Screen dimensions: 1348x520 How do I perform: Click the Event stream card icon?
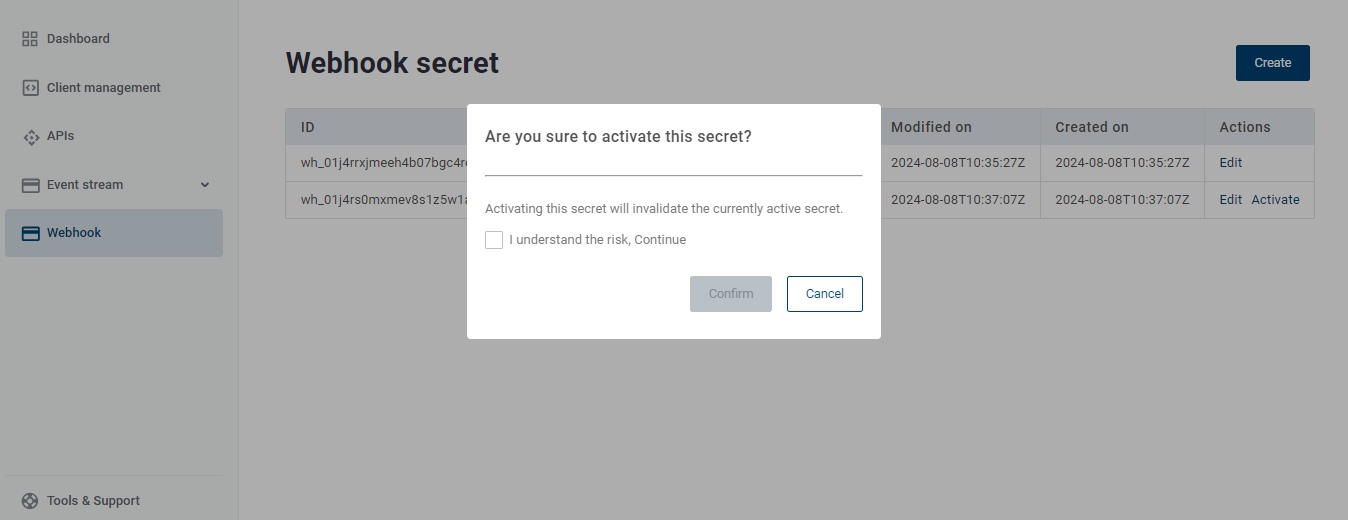coord(30,185)
